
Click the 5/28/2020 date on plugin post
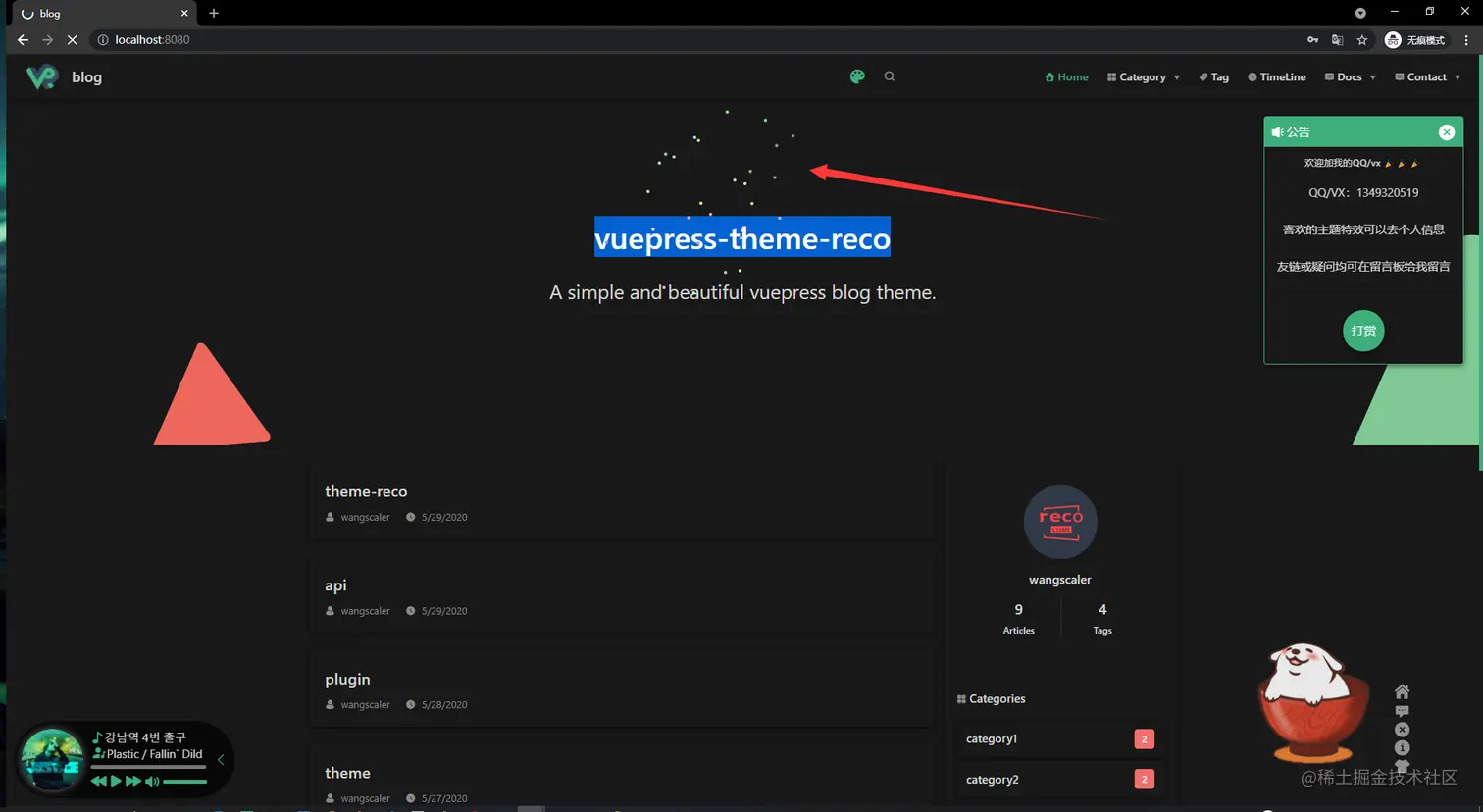pos(444,705)
